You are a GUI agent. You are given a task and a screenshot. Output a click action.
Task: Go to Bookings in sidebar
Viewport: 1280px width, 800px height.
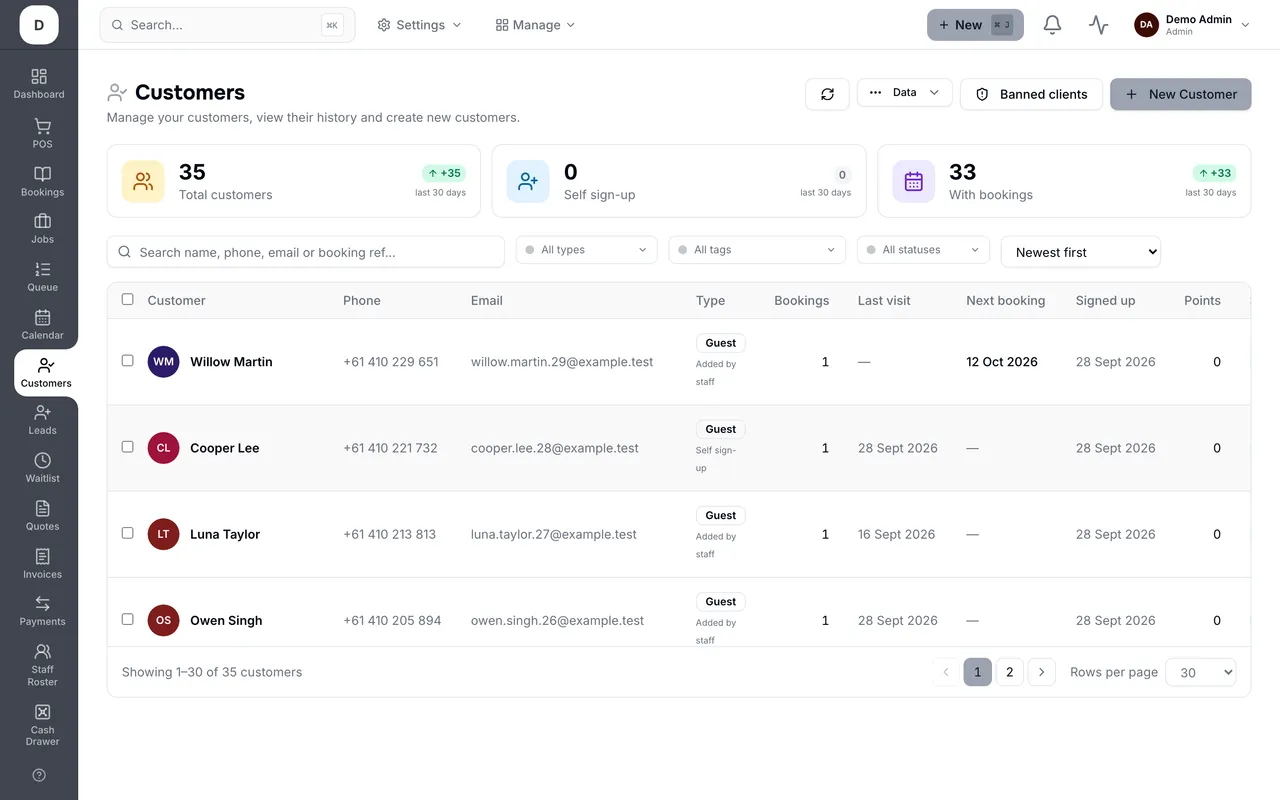point(42,181)
